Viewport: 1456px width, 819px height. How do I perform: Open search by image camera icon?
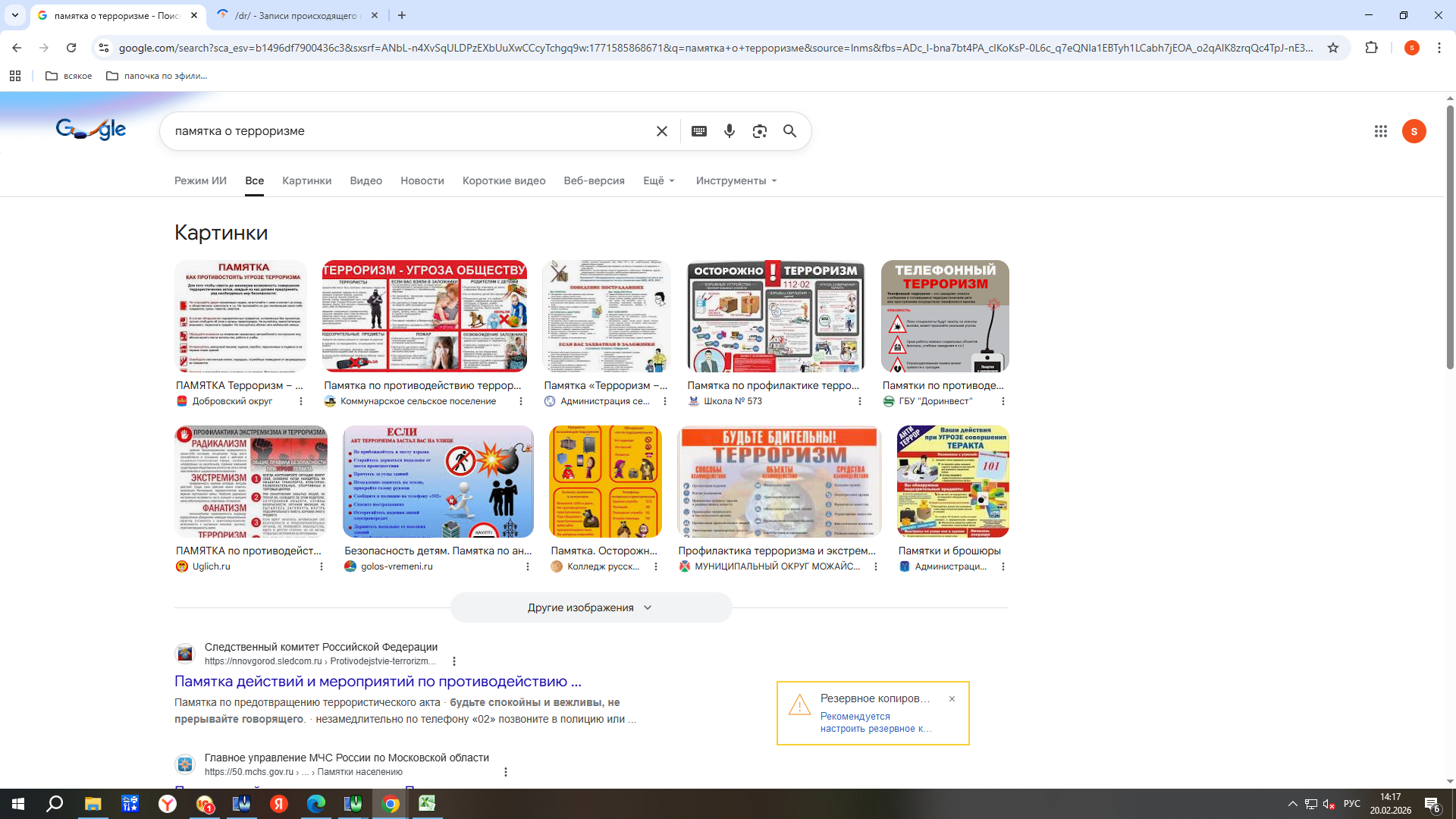(759, 131)
